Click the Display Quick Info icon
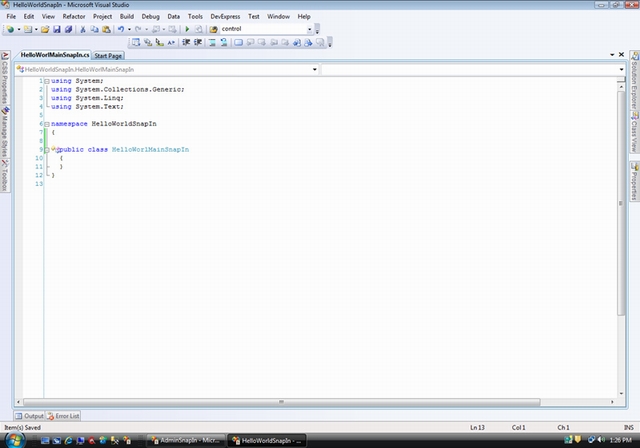Image resolution: width=640 pixels, height=448 pixels. (160, 42)
